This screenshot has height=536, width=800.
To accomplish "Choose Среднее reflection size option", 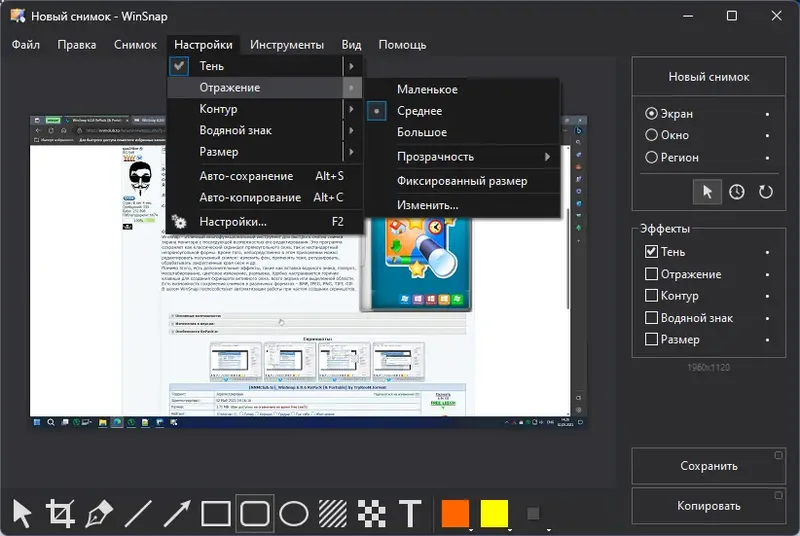I will [463, 111].
